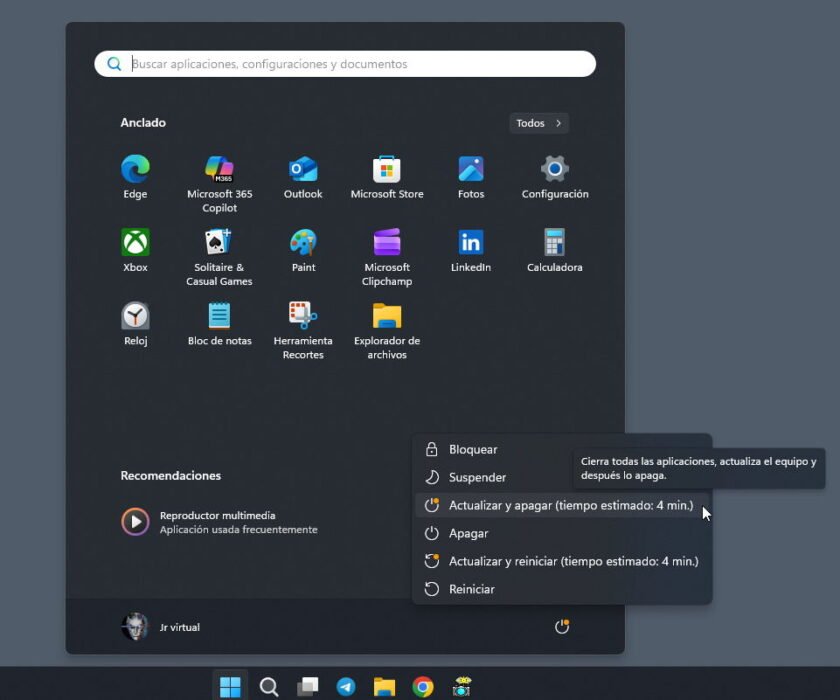
Task: Open the power options menu
Action: (x=562, y=626)
